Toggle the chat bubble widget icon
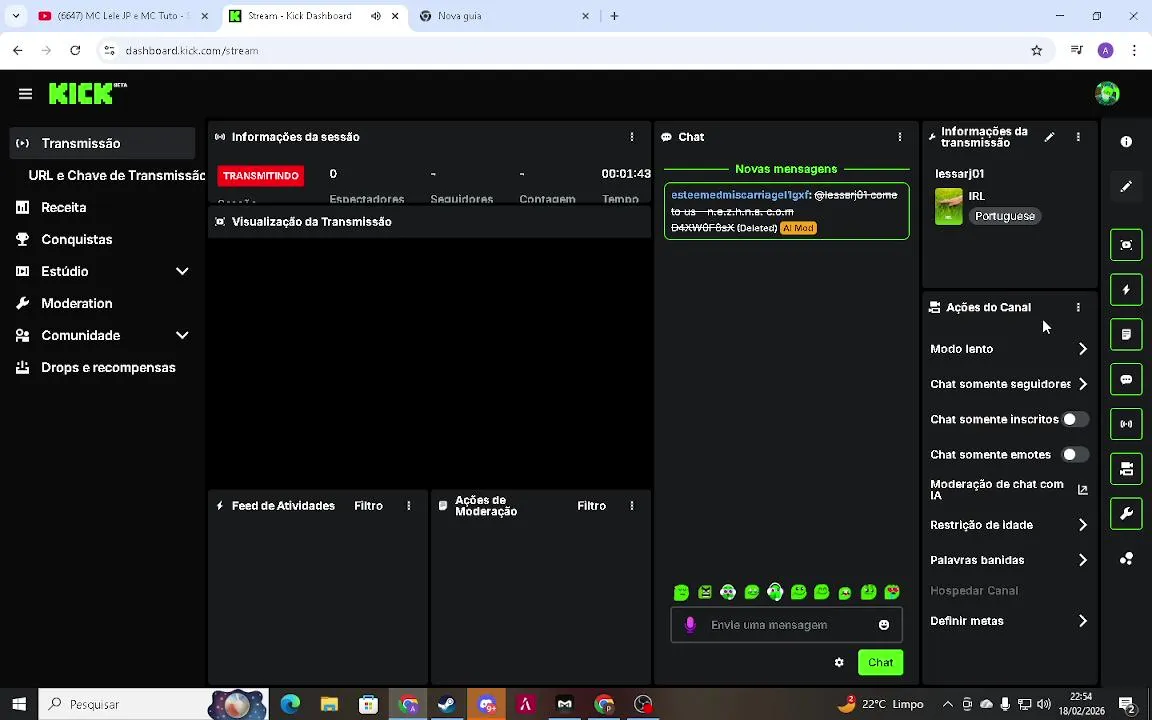Viewport: 1152px width, 720px height. tap(1126, 379)
